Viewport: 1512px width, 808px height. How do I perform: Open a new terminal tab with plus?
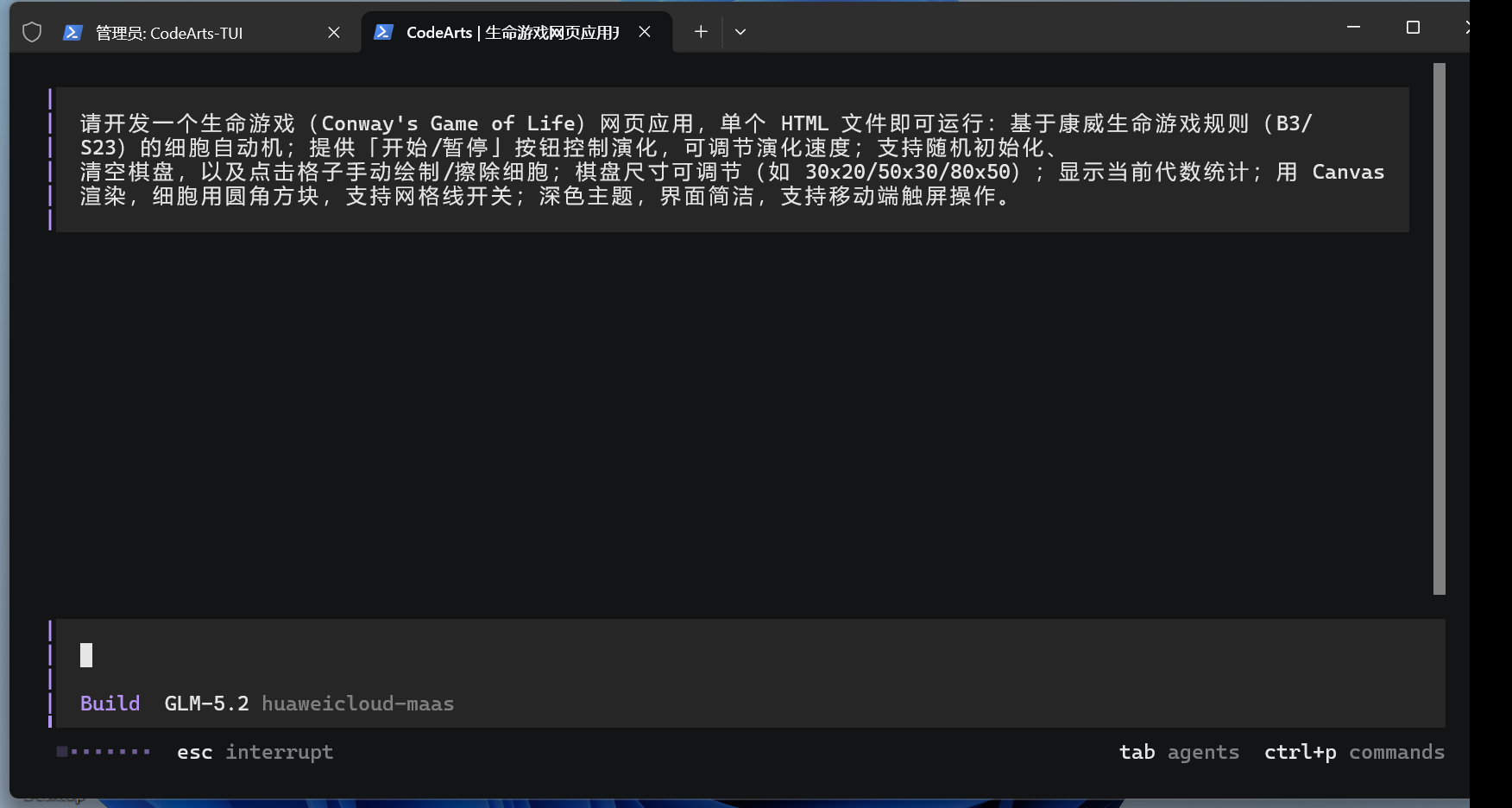[701, 32]
